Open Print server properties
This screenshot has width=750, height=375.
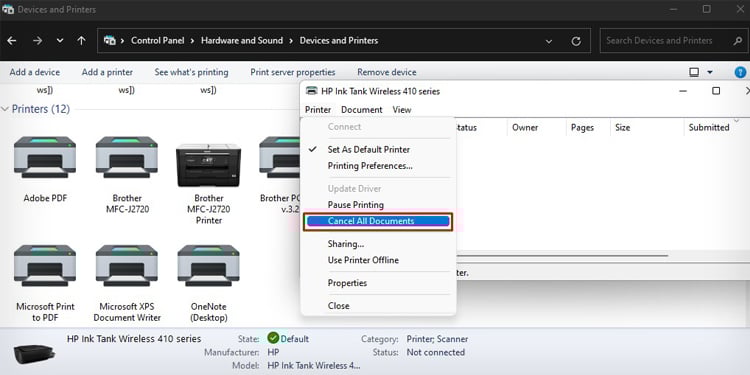click(x=293, y=72)
